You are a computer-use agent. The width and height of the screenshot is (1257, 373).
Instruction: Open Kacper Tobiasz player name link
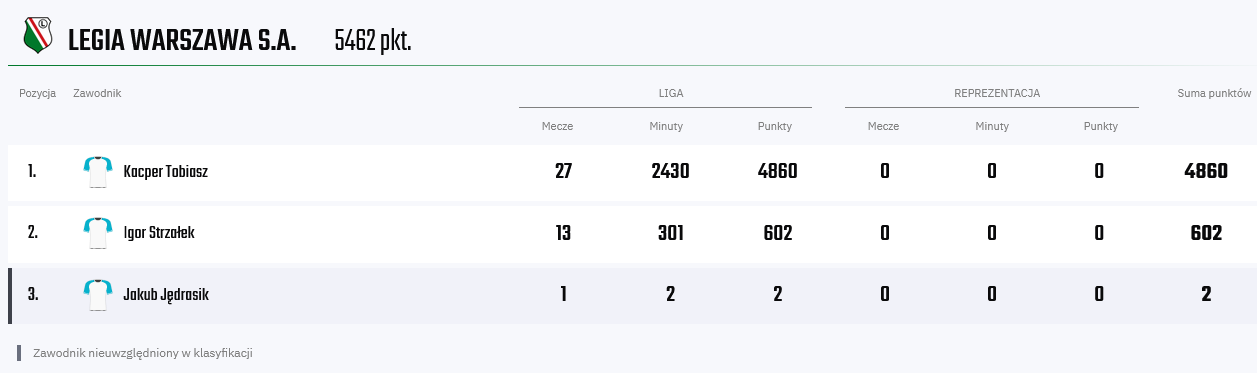pos(165,172)
